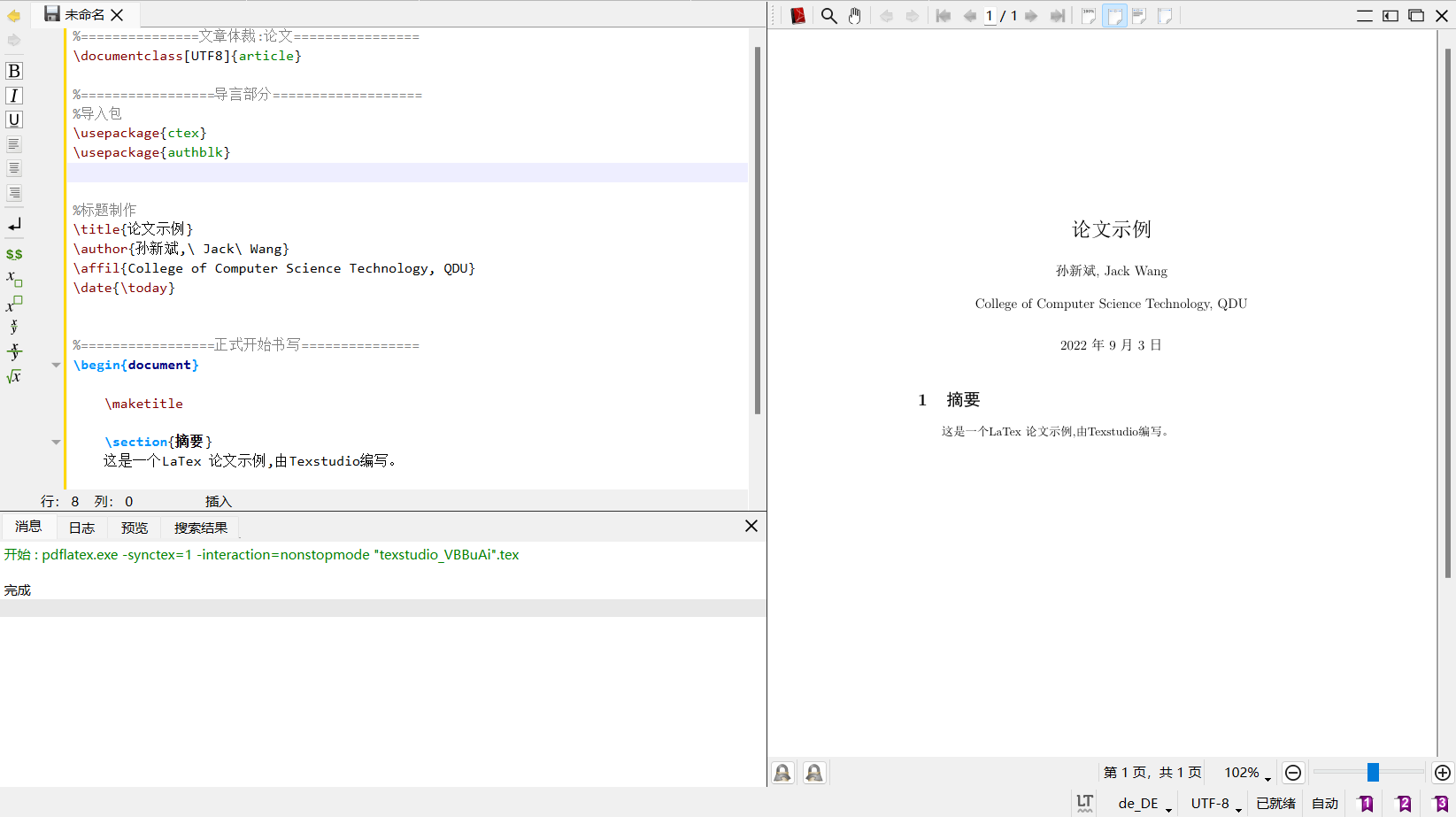Screen dimensions: 1456x817
Task: Click the center-align text icon
Action: point(14,168)
